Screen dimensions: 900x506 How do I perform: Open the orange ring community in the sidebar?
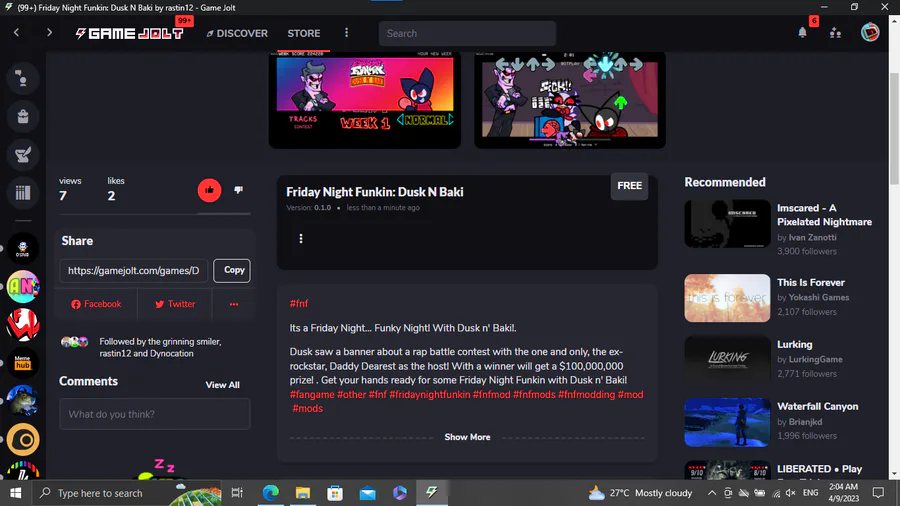click(23, 439)
